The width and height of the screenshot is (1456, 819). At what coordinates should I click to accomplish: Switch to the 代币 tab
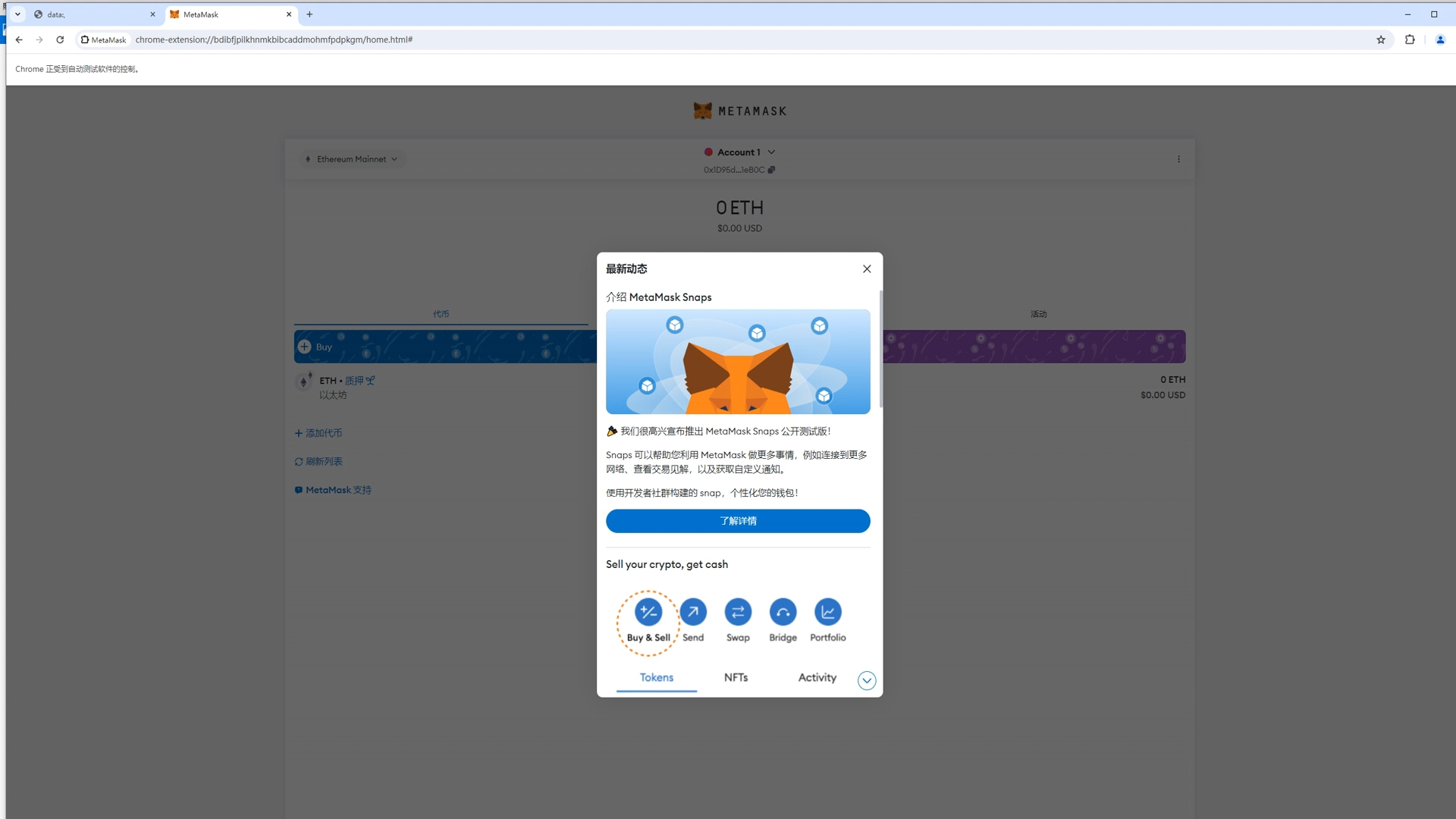(441, 314)
